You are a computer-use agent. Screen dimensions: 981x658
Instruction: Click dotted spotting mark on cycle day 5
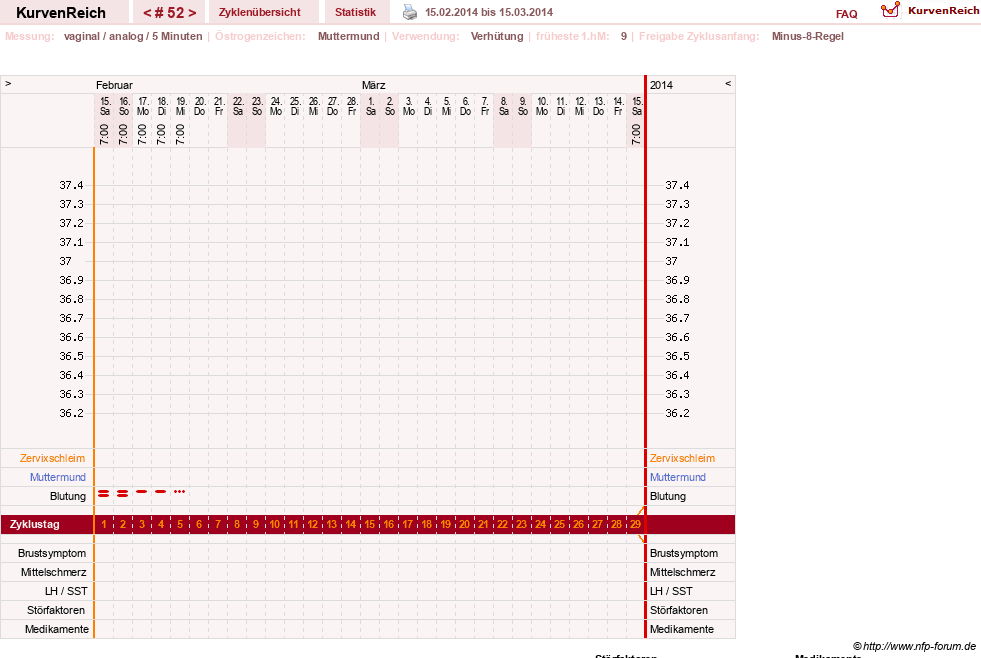coord(180,492)
